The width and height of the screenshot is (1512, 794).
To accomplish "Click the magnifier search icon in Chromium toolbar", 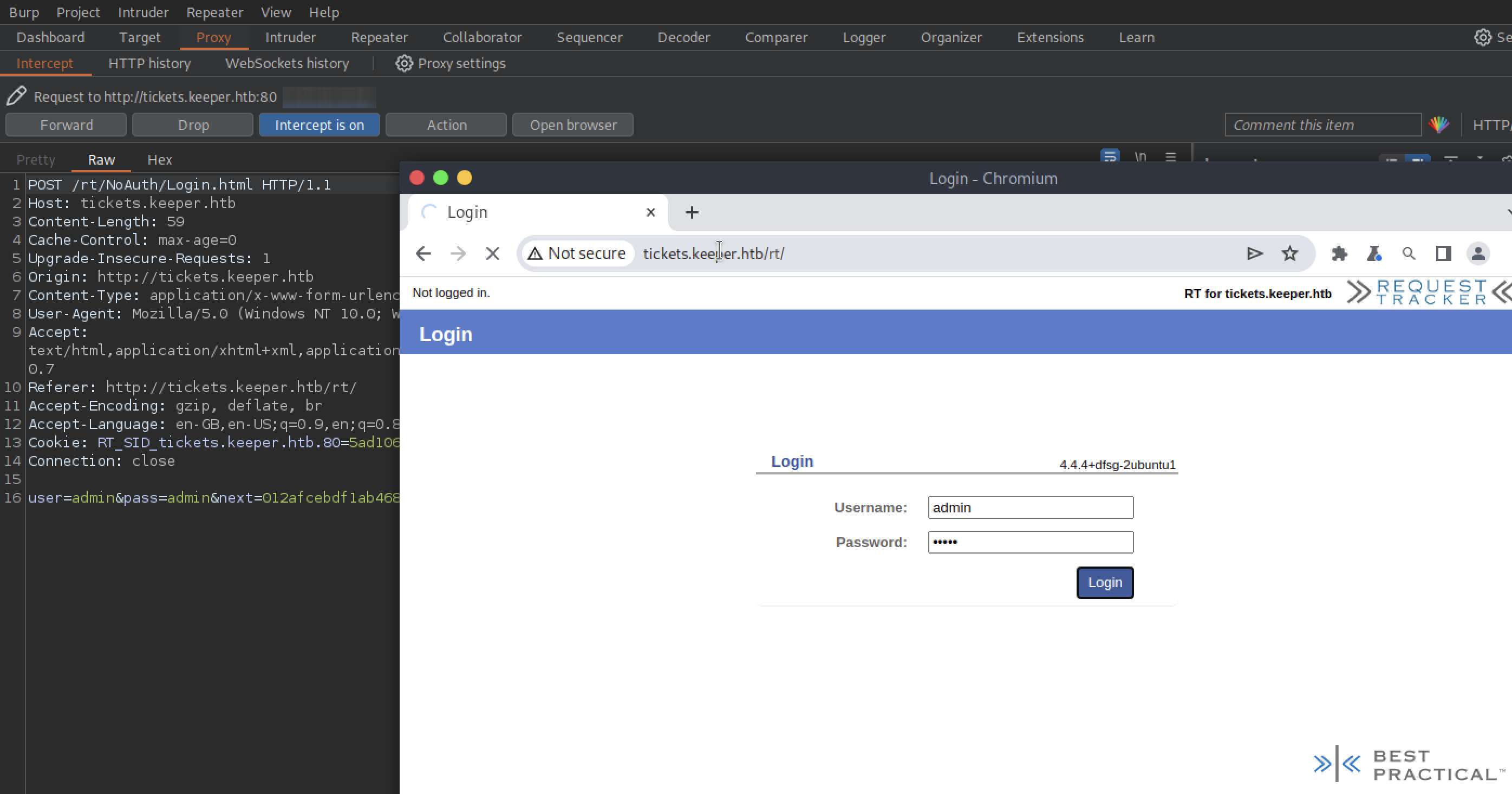I will [1409, 253].
